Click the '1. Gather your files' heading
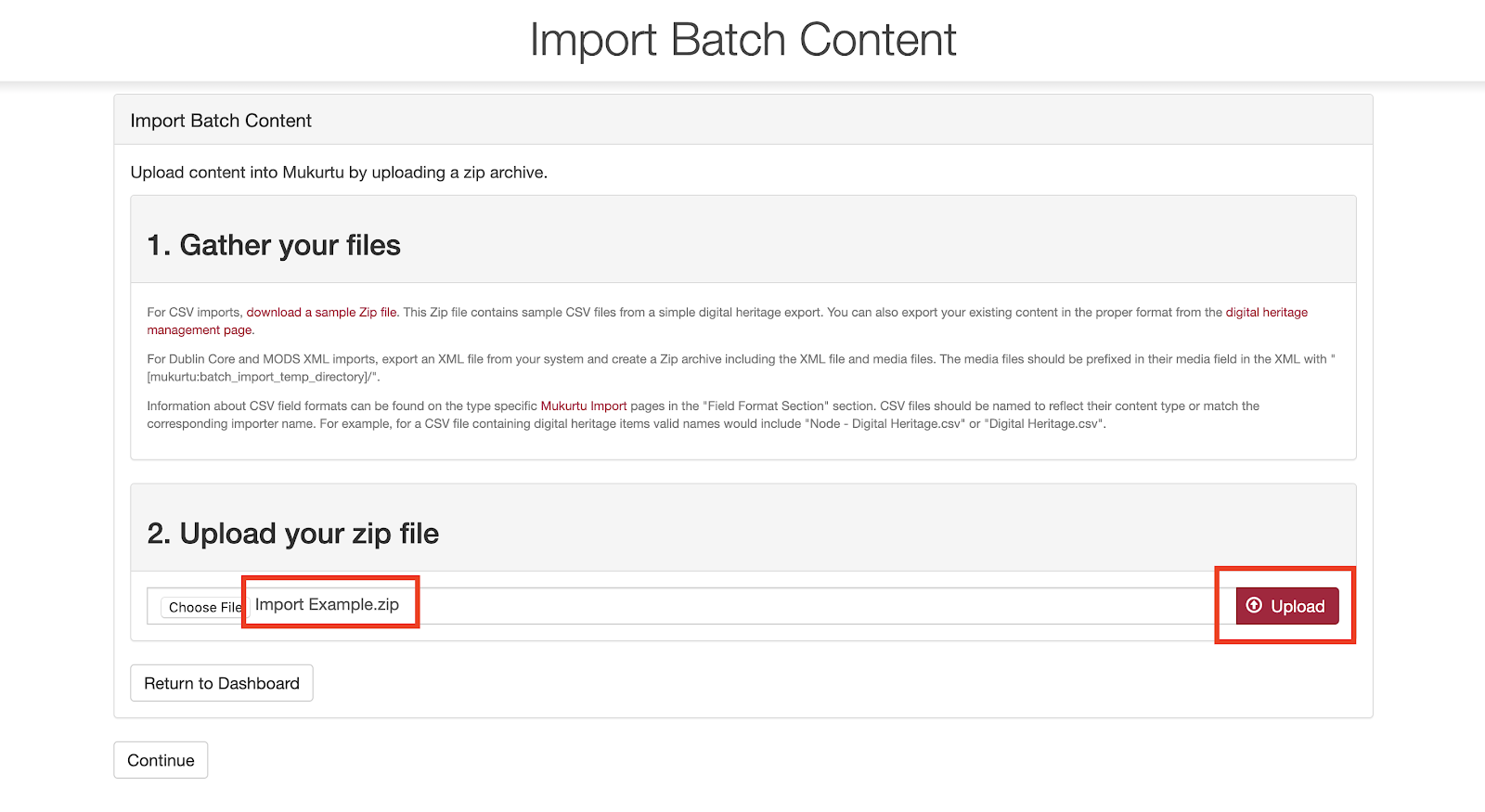Image resolution: width=1485 pixels, height=812 pixels. (x=274, y=245)
